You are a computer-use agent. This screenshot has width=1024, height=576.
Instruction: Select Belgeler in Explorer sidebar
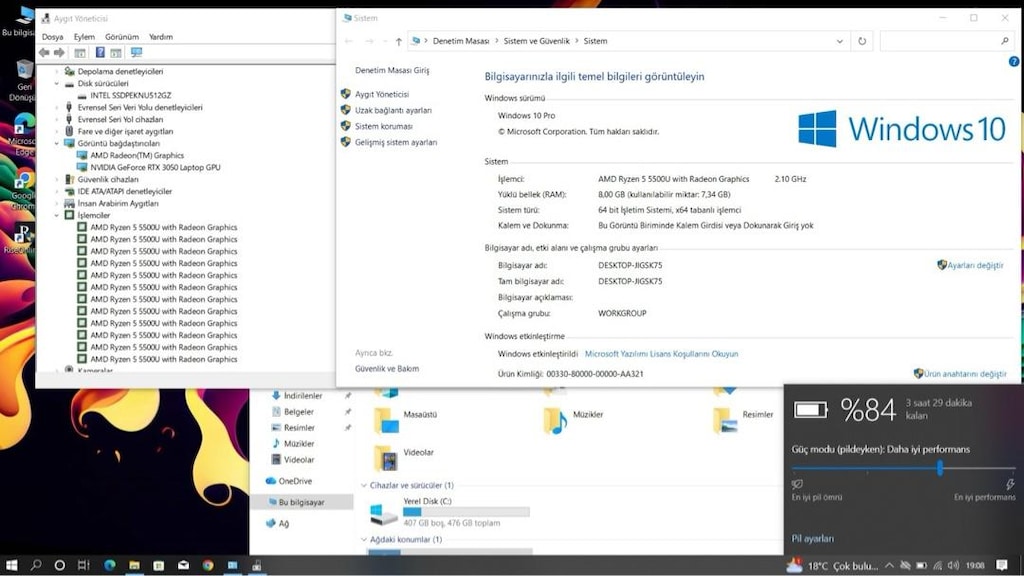tap(298, 412)
